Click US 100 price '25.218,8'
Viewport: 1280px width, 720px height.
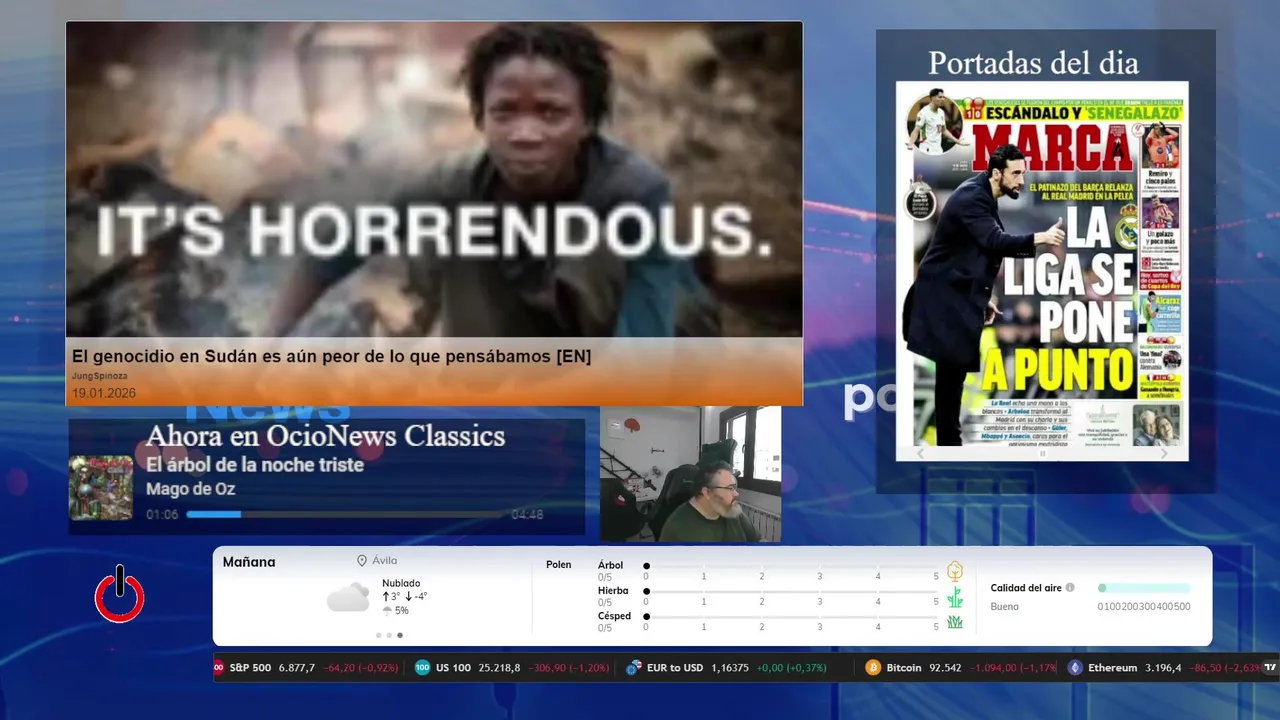[x=499, y=667]
